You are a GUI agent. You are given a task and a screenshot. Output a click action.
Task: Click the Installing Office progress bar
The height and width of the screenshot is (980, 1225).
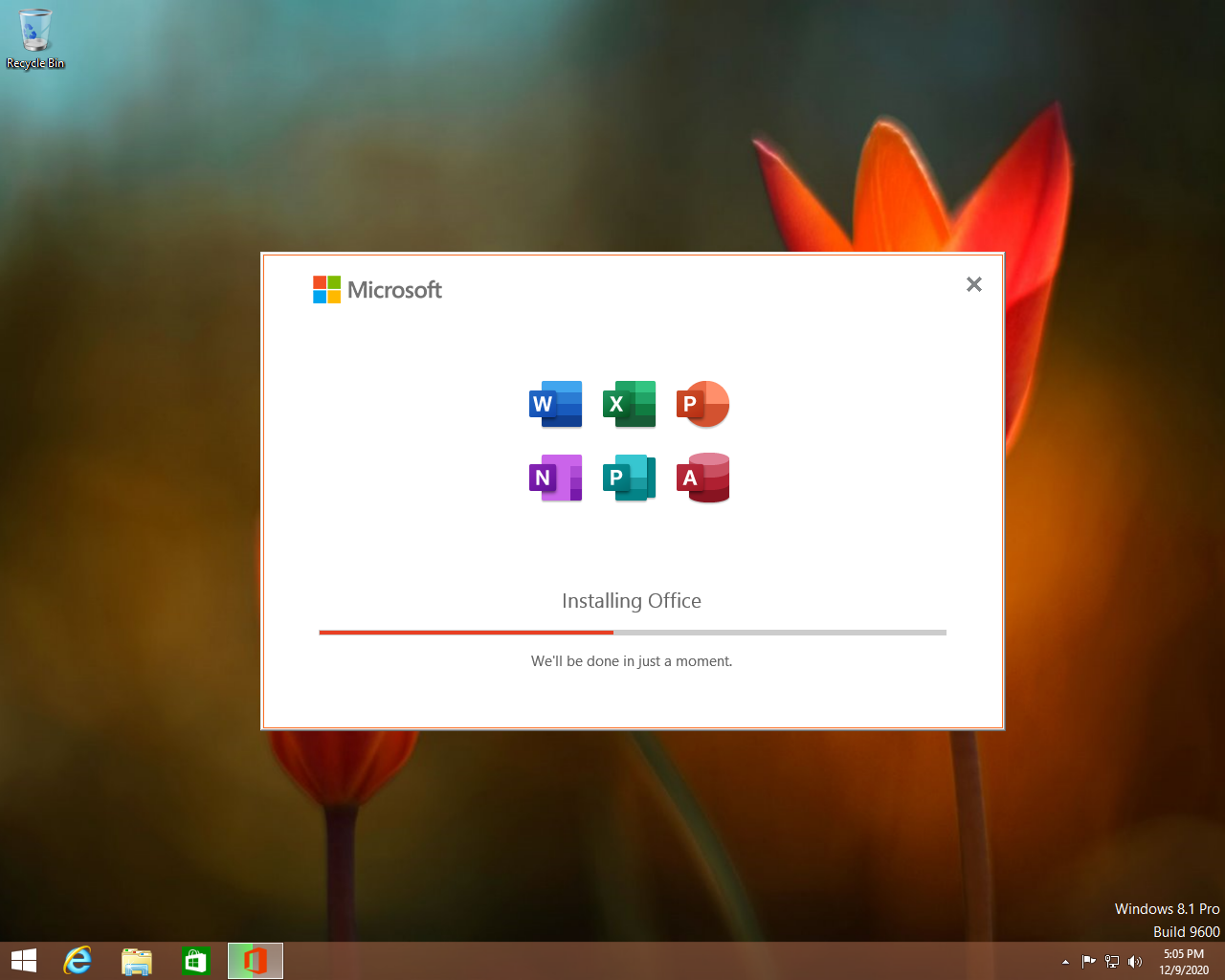coord(633,633)
